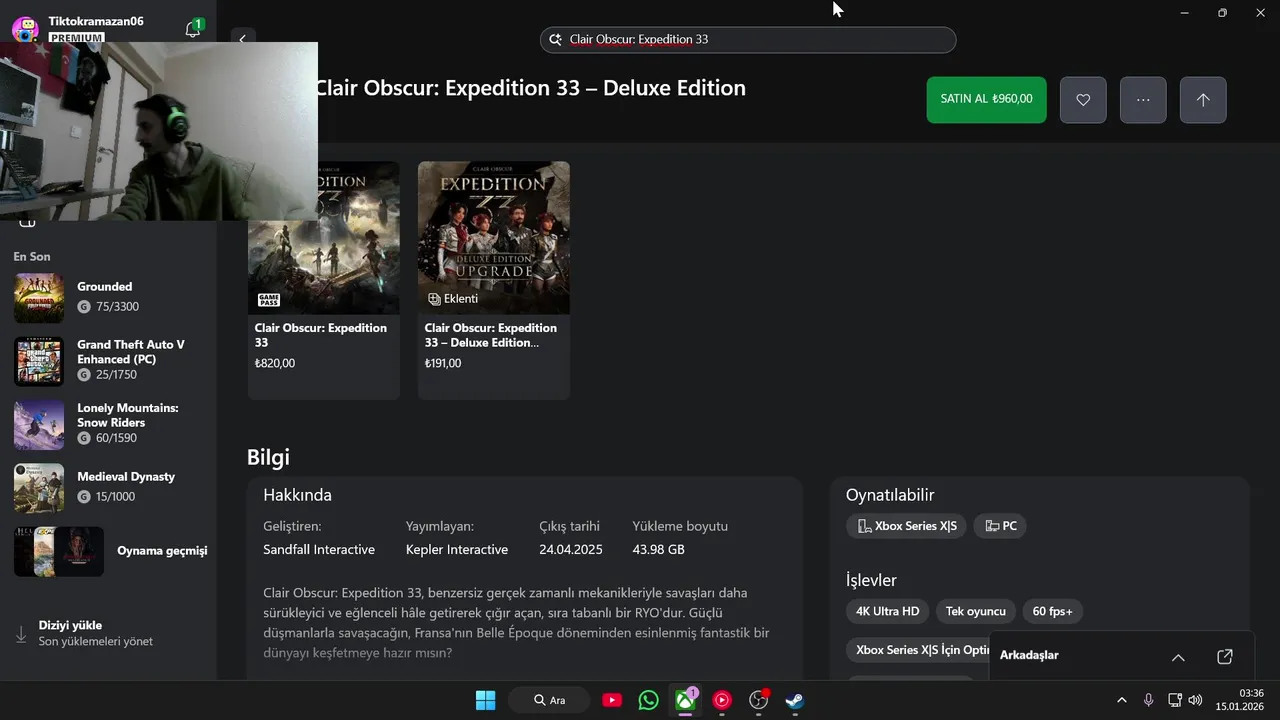Open the volume tray icon
The width and height of the screenshot is (1280, 720).
[x=1195, y=700]
